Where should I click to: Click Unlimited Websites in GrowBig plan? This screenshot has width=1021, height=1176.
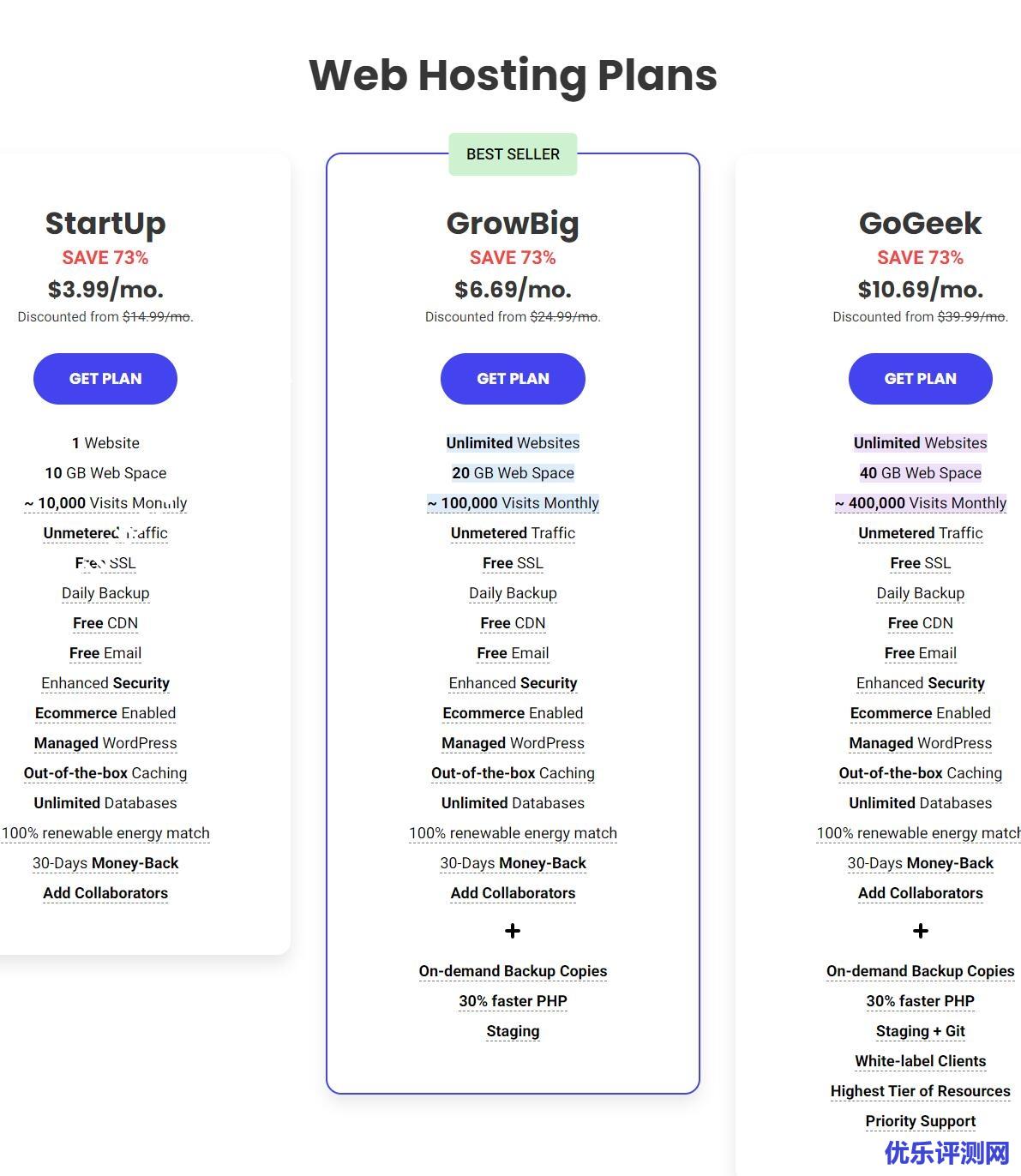pos(513,443)
